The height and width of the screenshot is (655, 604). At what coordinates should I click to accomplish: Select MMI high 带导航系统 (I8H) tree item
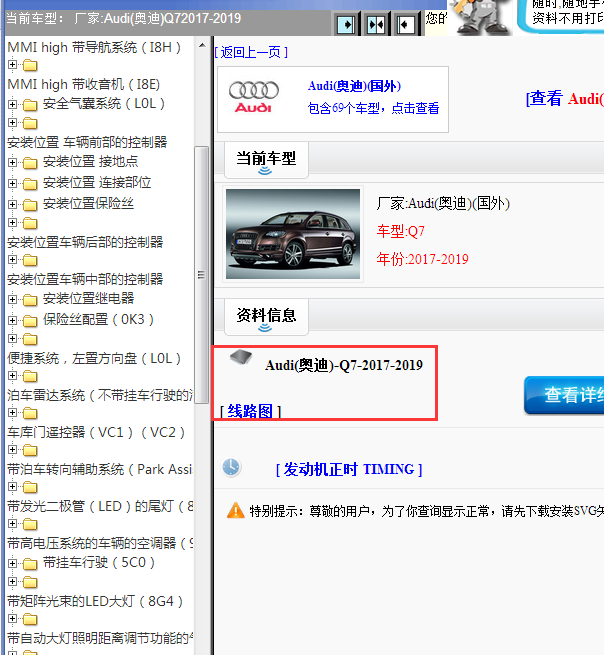[94, 47]
